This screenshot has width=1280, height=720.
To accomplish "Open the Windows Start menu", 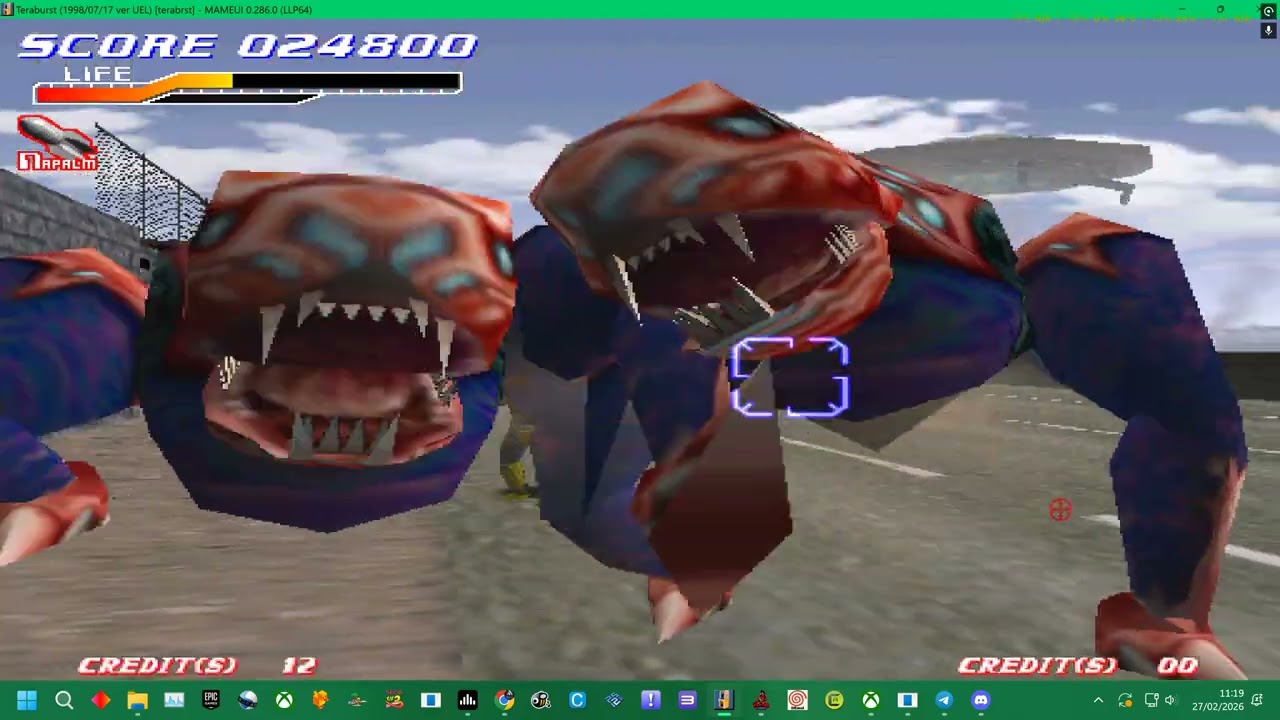I will (27, 700).
